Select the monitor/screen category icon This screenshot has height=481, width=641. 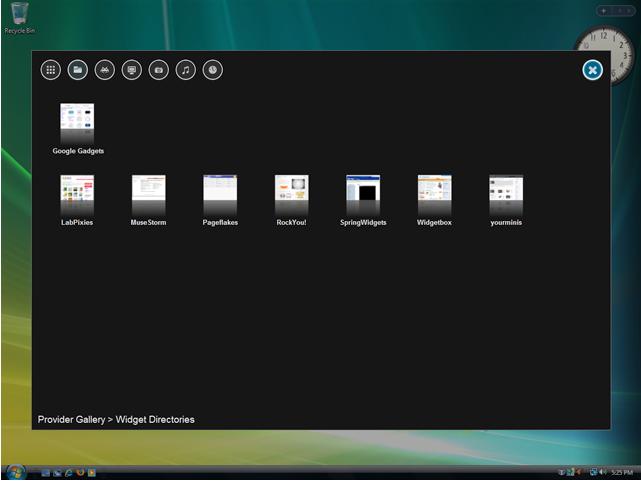click(x=132, y=70)
